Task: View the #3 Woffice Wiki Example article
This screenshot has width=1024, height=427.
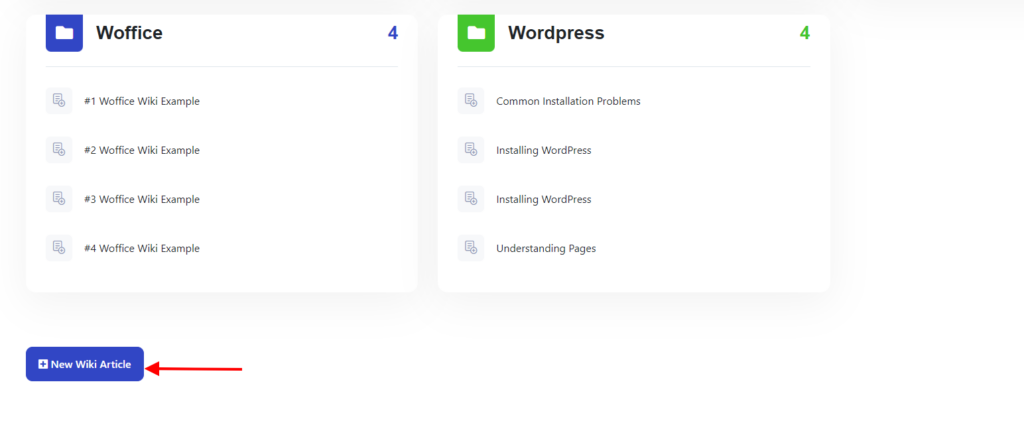Action: tap(142, 199)
